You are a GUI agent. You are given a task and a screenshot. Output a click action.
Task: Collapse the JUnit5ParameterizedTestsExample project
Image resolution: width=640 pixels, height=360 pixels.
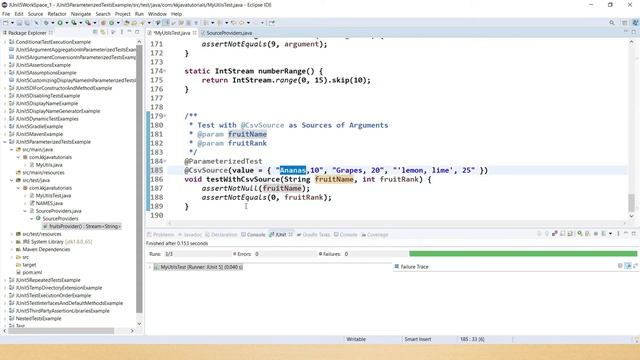coord(5,142)
